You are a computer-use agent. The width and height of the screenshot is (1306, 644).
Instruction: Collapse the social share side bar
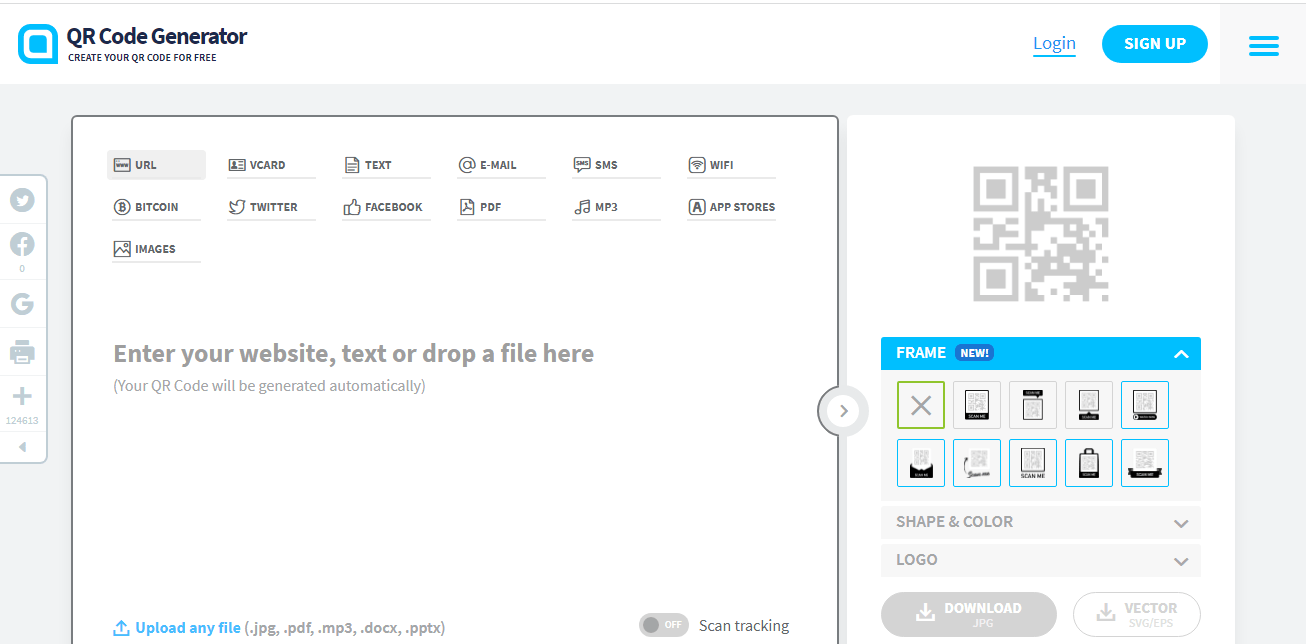tap(22, 447)
